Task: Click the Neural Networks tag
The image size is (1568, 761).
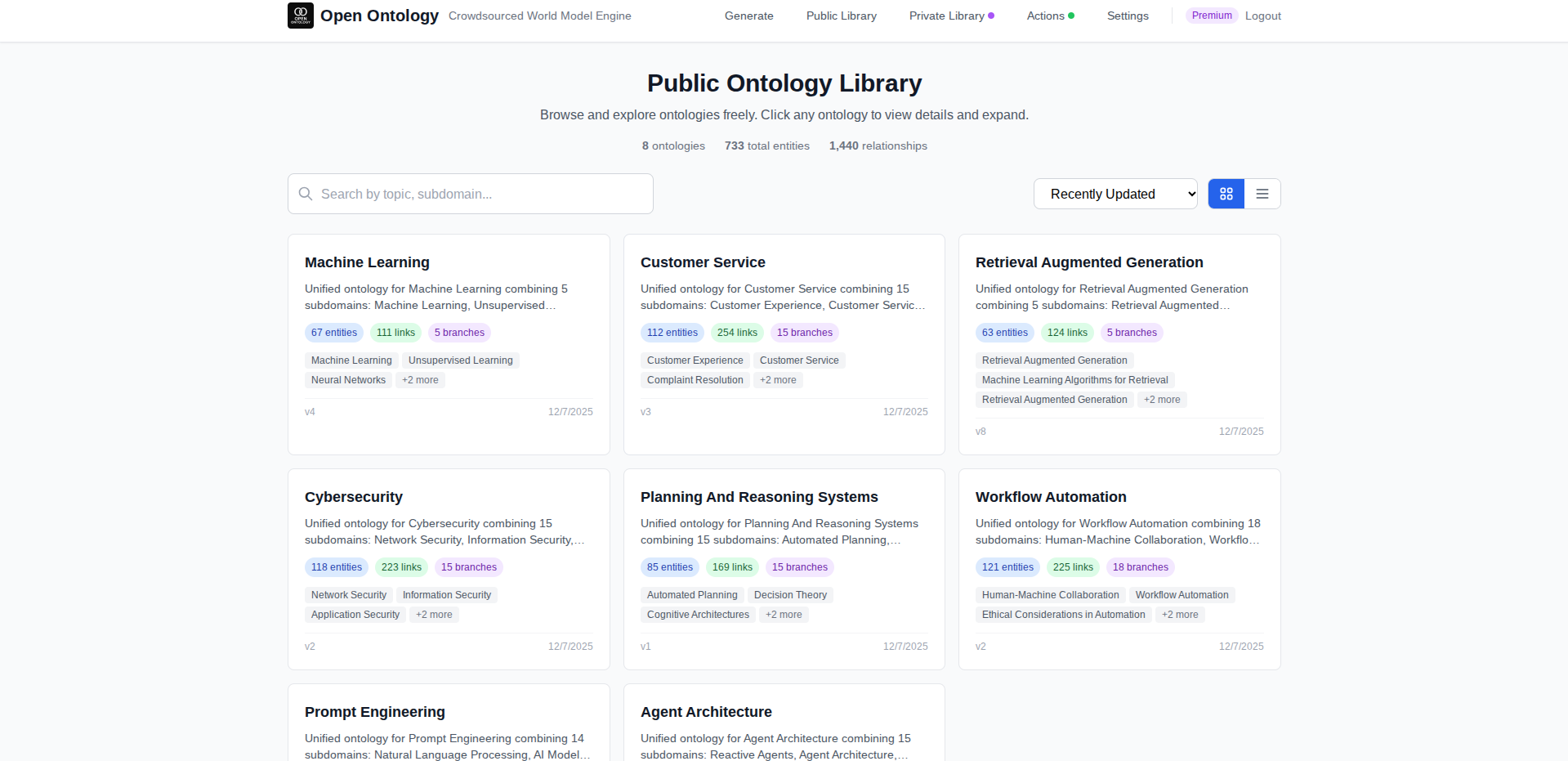Action: tap(348, 379)
